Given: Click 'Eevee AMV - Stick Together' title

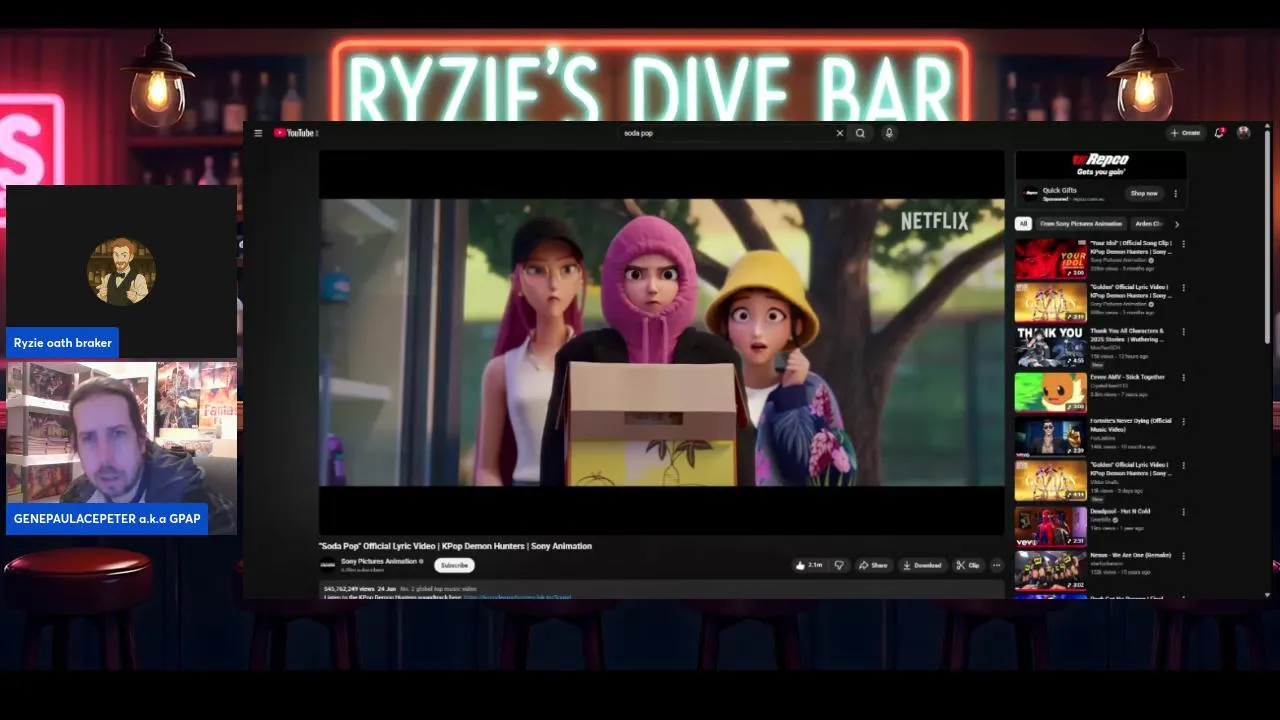Looking at the screenshot, I should click(x=1127, y=377).
